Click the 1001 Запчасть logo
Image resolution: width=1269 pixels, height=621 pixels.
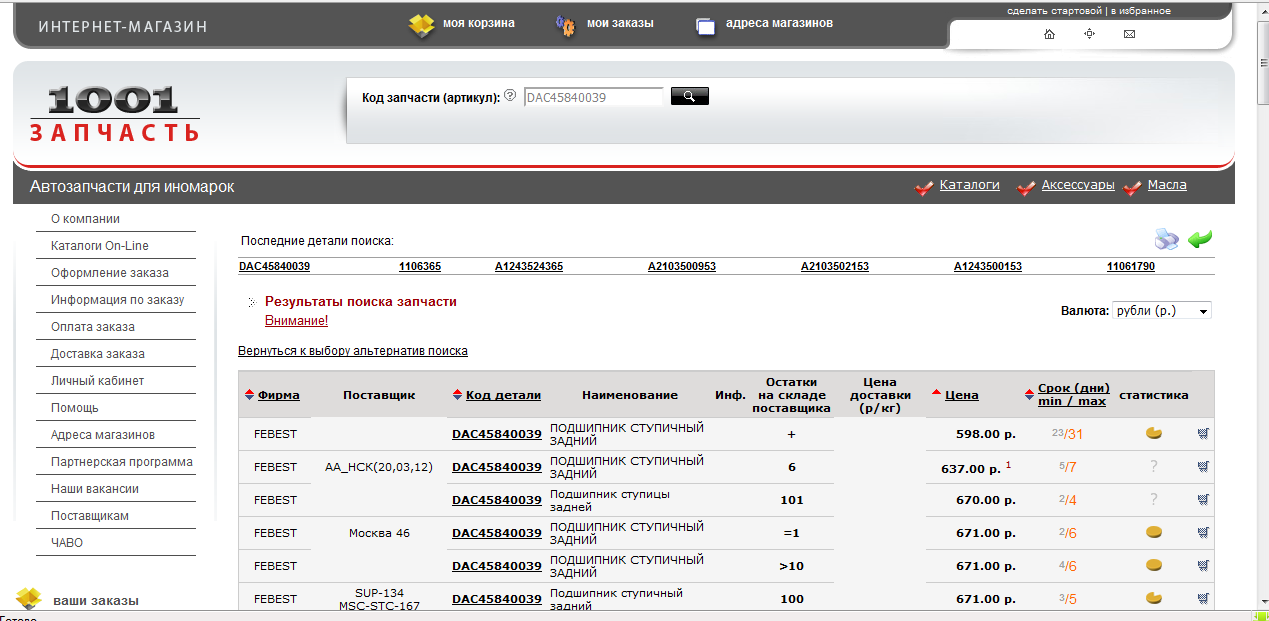point(114,114)
